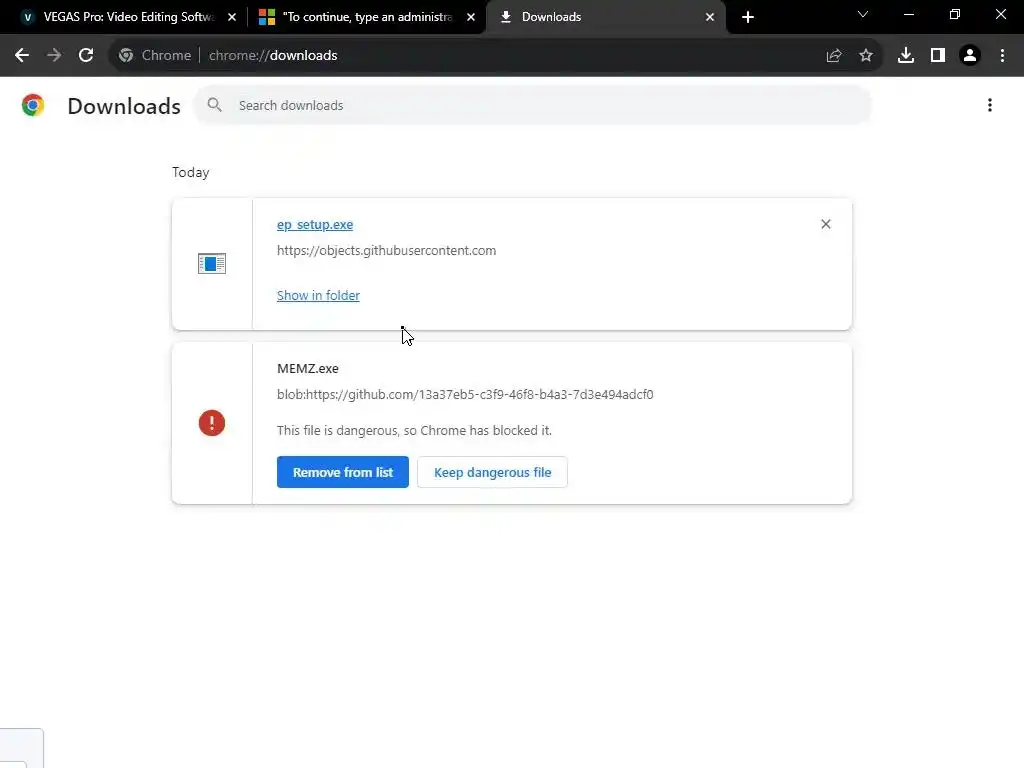Close the Downloads tab

coord(710,17)
